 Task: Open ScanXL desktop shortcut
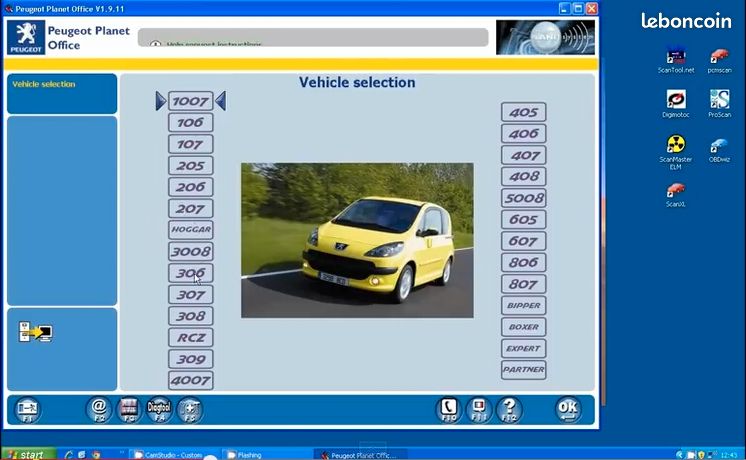click(676, 195)
